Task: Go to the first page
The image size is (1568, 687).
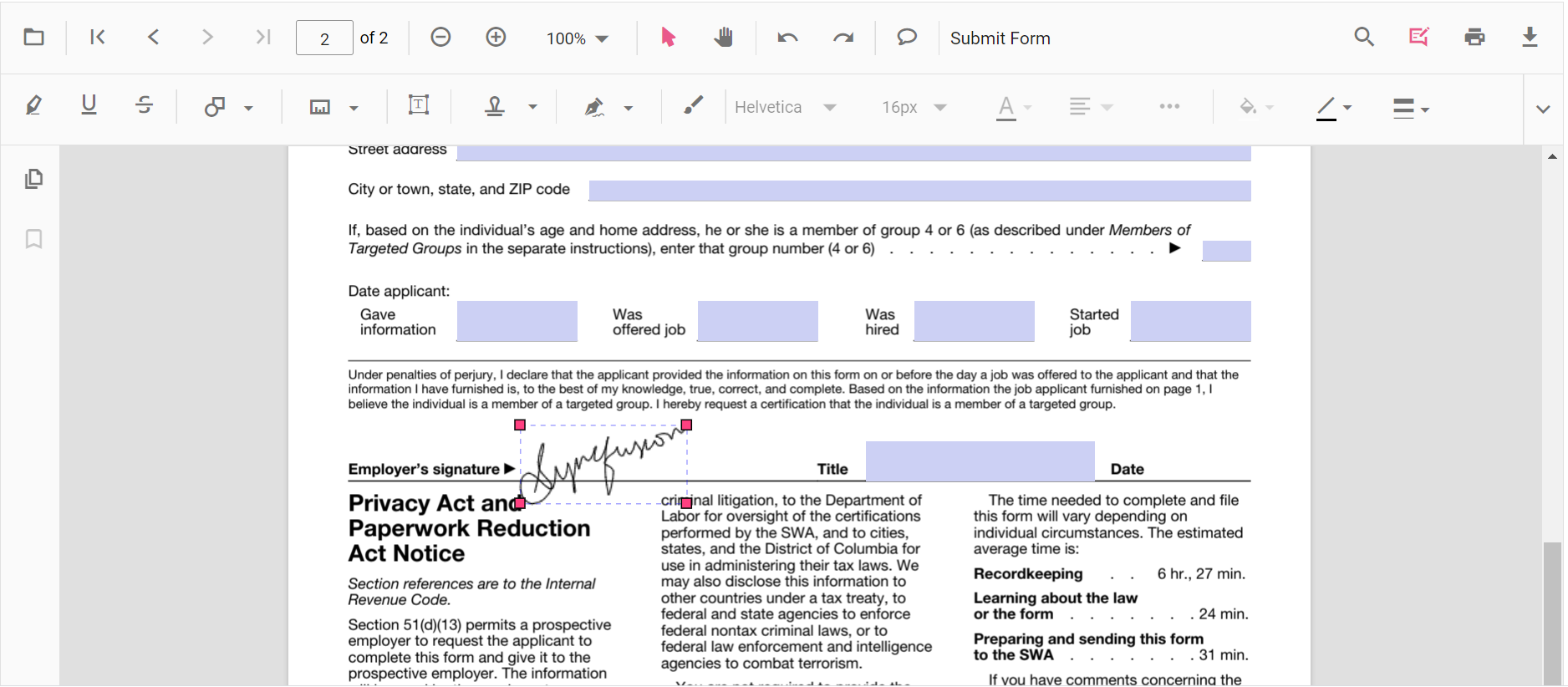Action: (97, 38)
